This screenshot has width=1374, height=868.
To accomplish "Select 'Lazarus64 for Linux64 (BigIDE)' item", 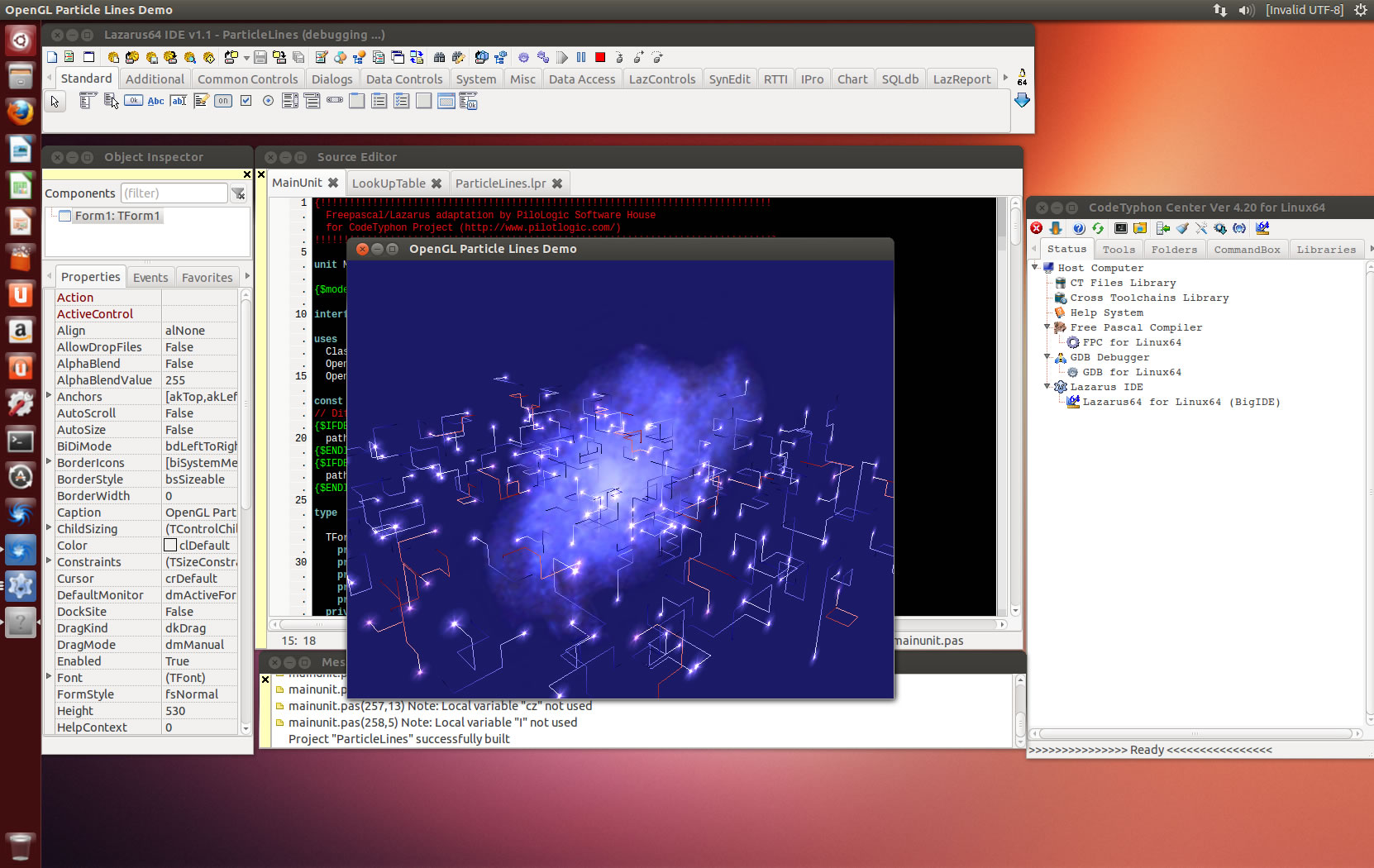I will 1181,402.
